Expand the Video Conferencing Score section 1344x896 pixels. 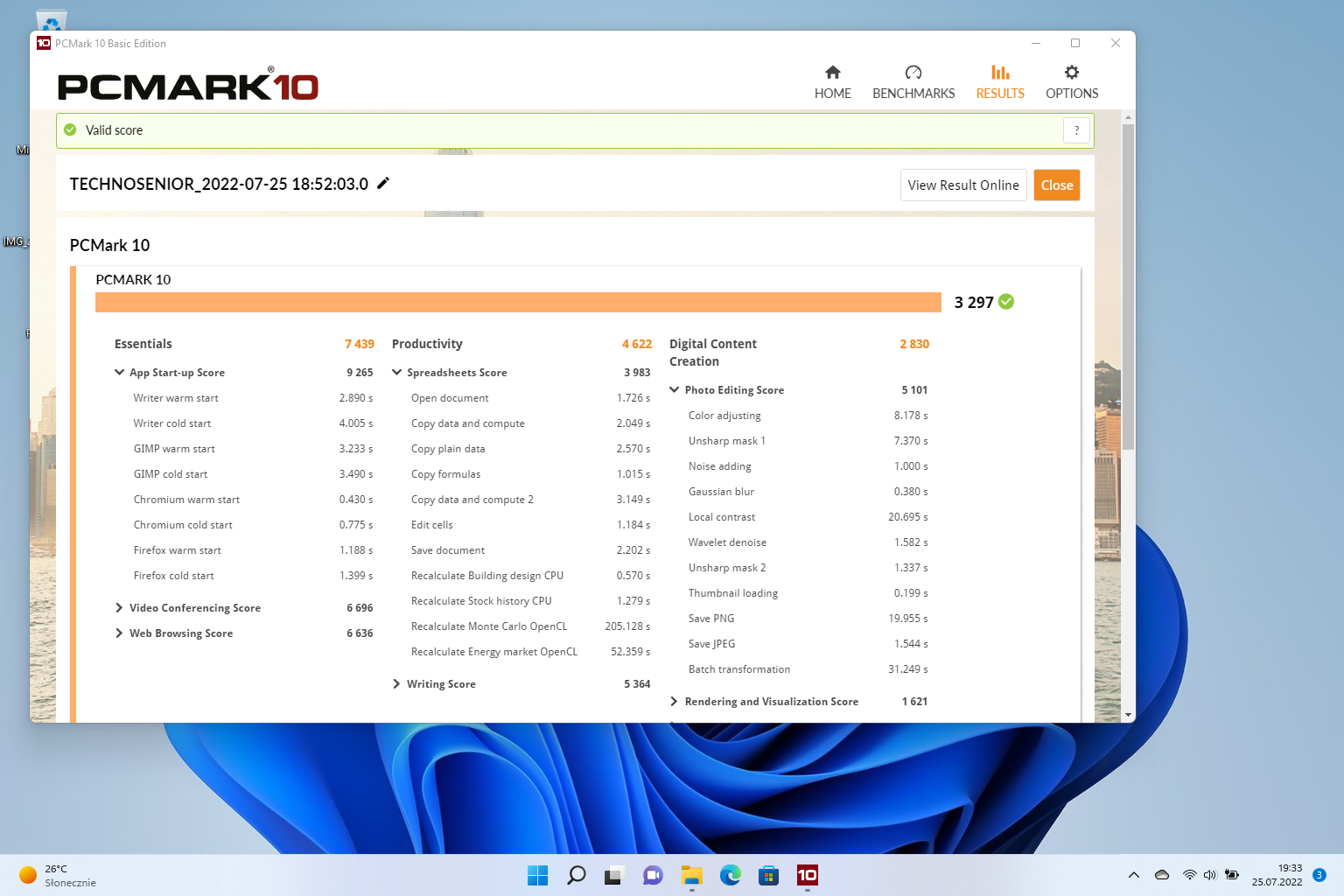120,608
